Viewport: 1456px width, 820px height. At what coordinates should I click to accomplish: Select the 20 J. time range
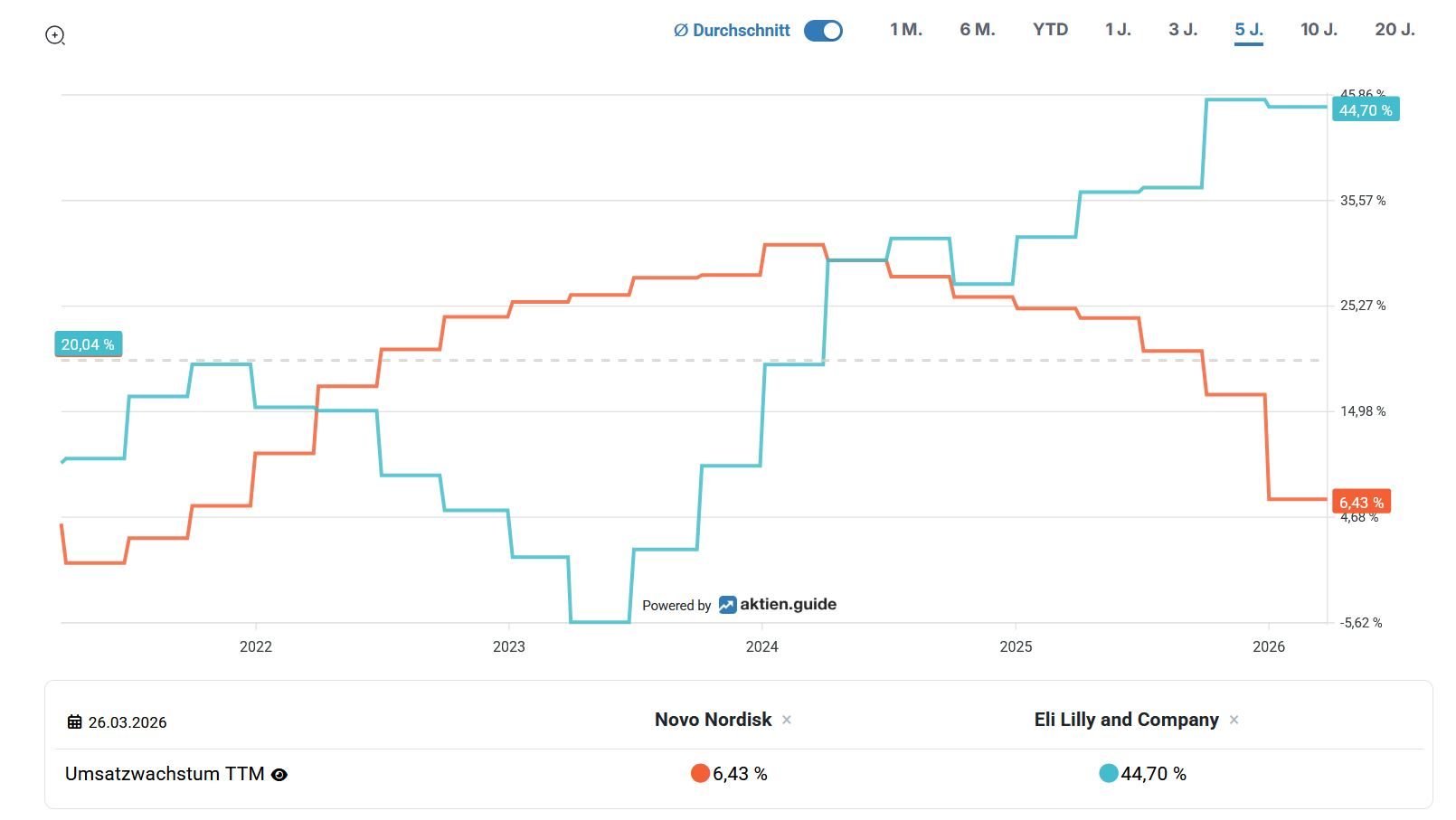1395,30
